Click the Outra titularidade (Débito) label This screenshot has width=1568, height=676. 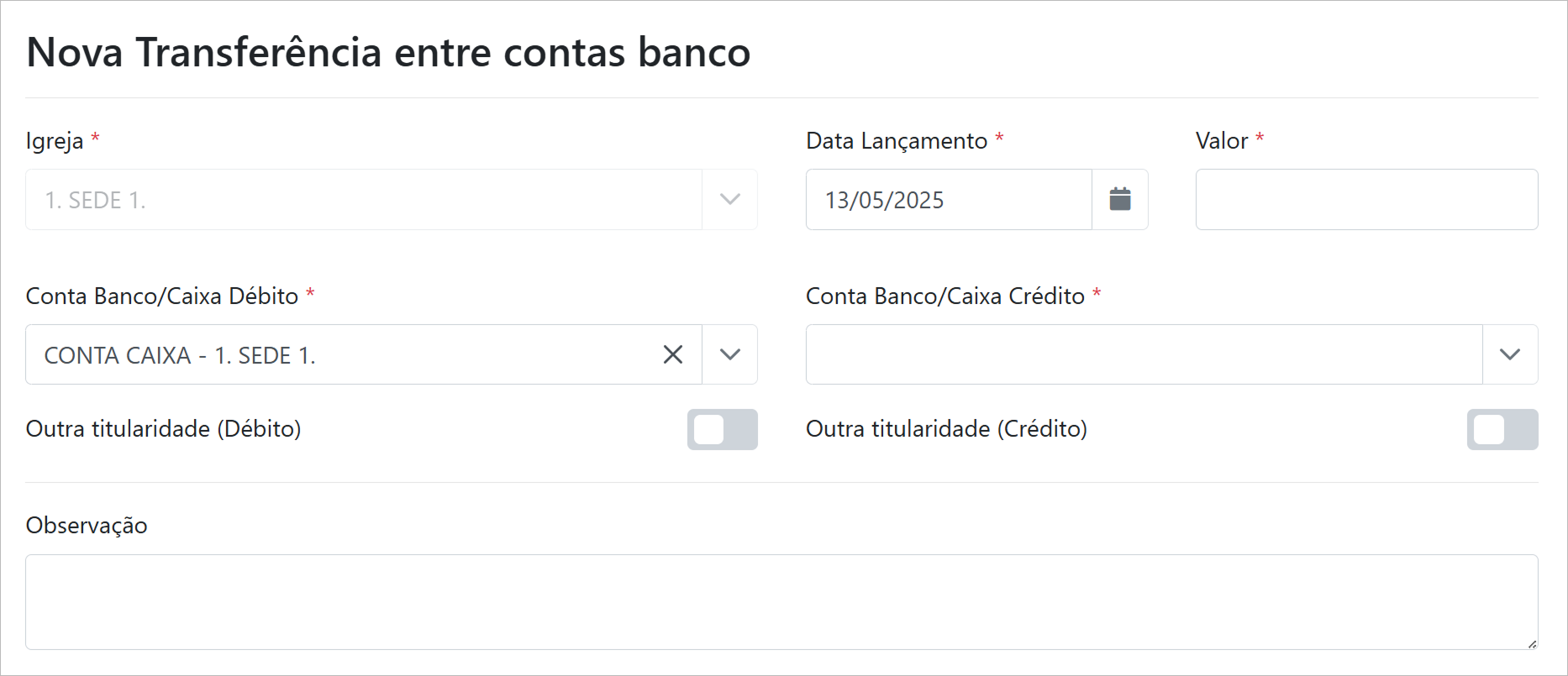(x=164, y=429)
